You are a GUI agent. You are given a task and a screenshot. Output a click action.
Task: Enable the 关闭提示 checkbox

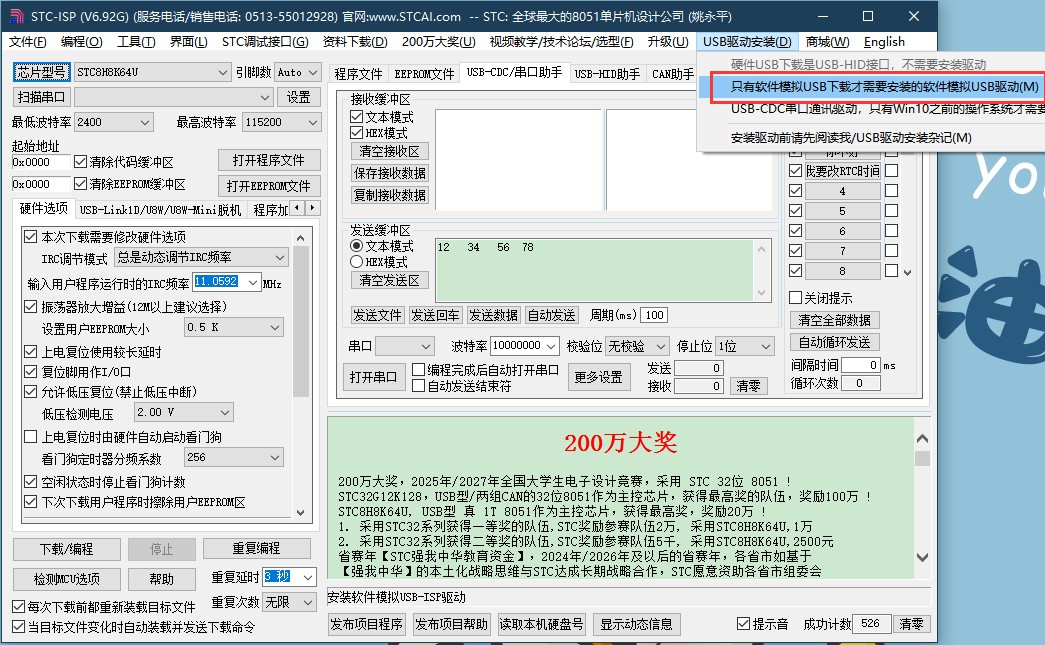pos(795,298)
